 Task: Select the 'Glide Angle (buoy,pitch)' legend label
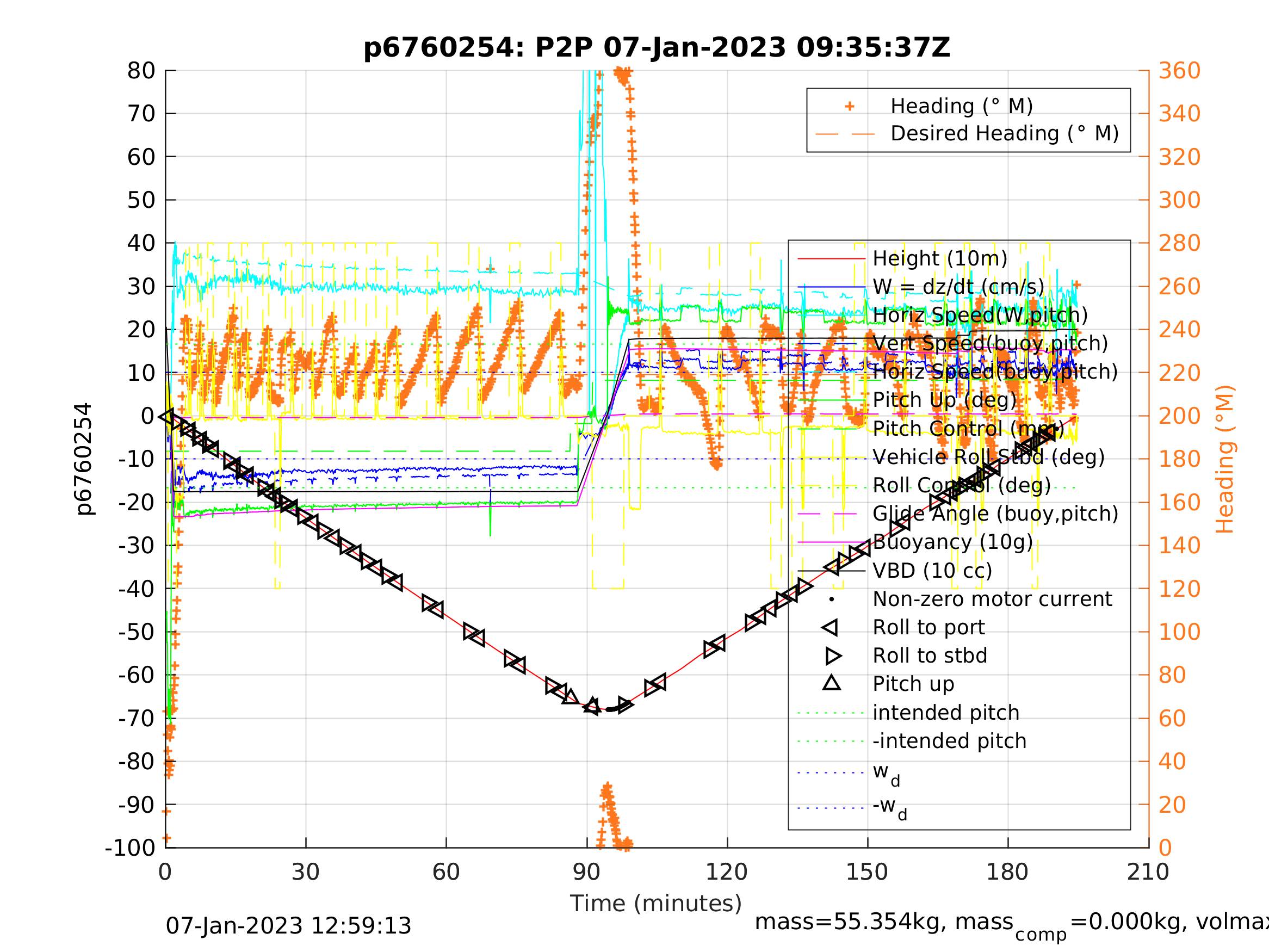click(995, 514)
